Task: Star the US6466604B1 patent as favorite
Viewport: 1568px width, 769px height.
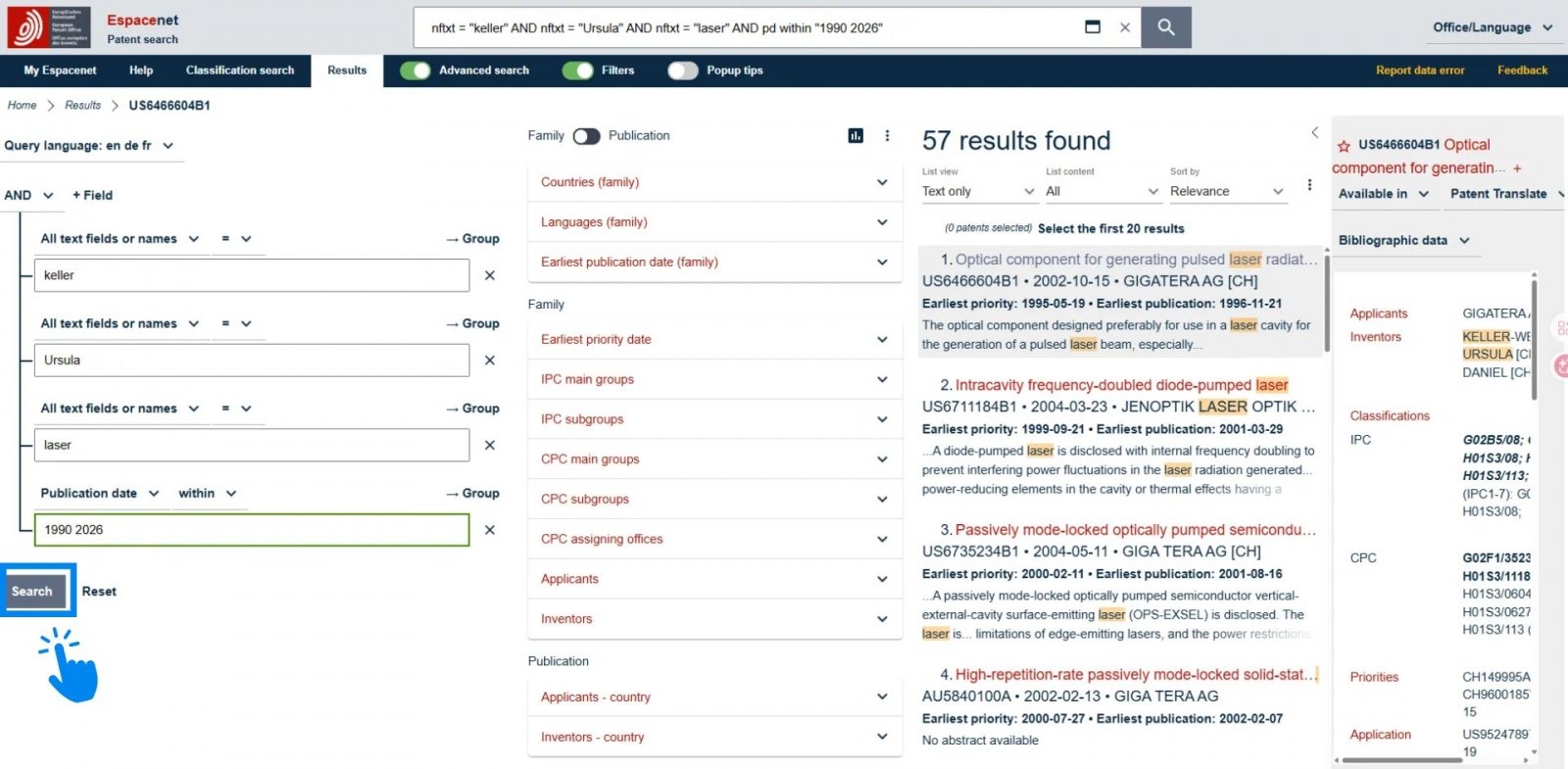Action: tap(1344, 146)
